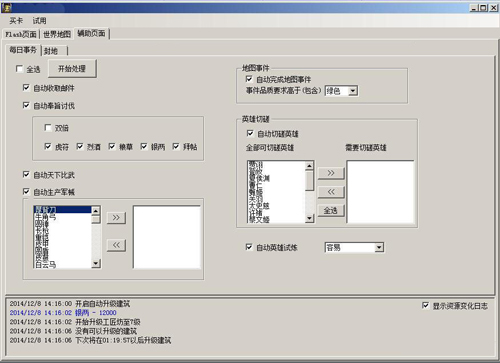Enable the 双倍 checkbox
The image size is (500, 363).
(x=48, y=128)
